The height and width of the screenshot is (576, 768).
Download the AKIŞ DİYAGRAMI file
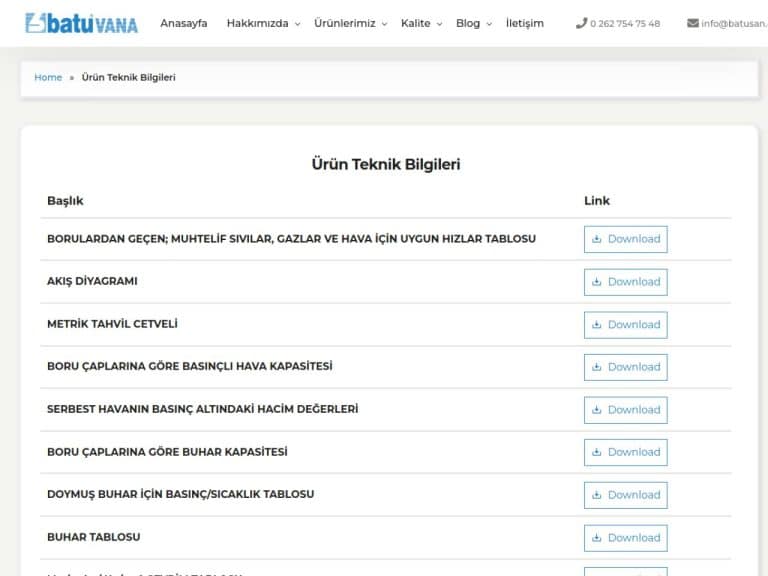coord(625,282)
